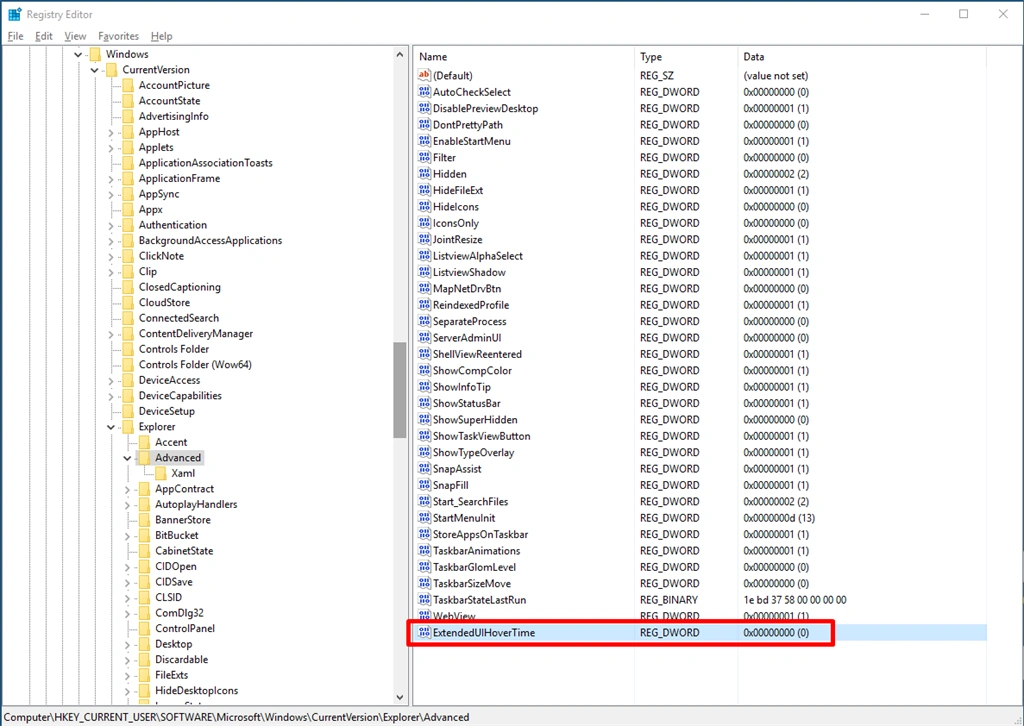Click the DWORD icon beside ExtendedUIHoverTime
This screenshot has height=726, width=1024.
(424, 632)
